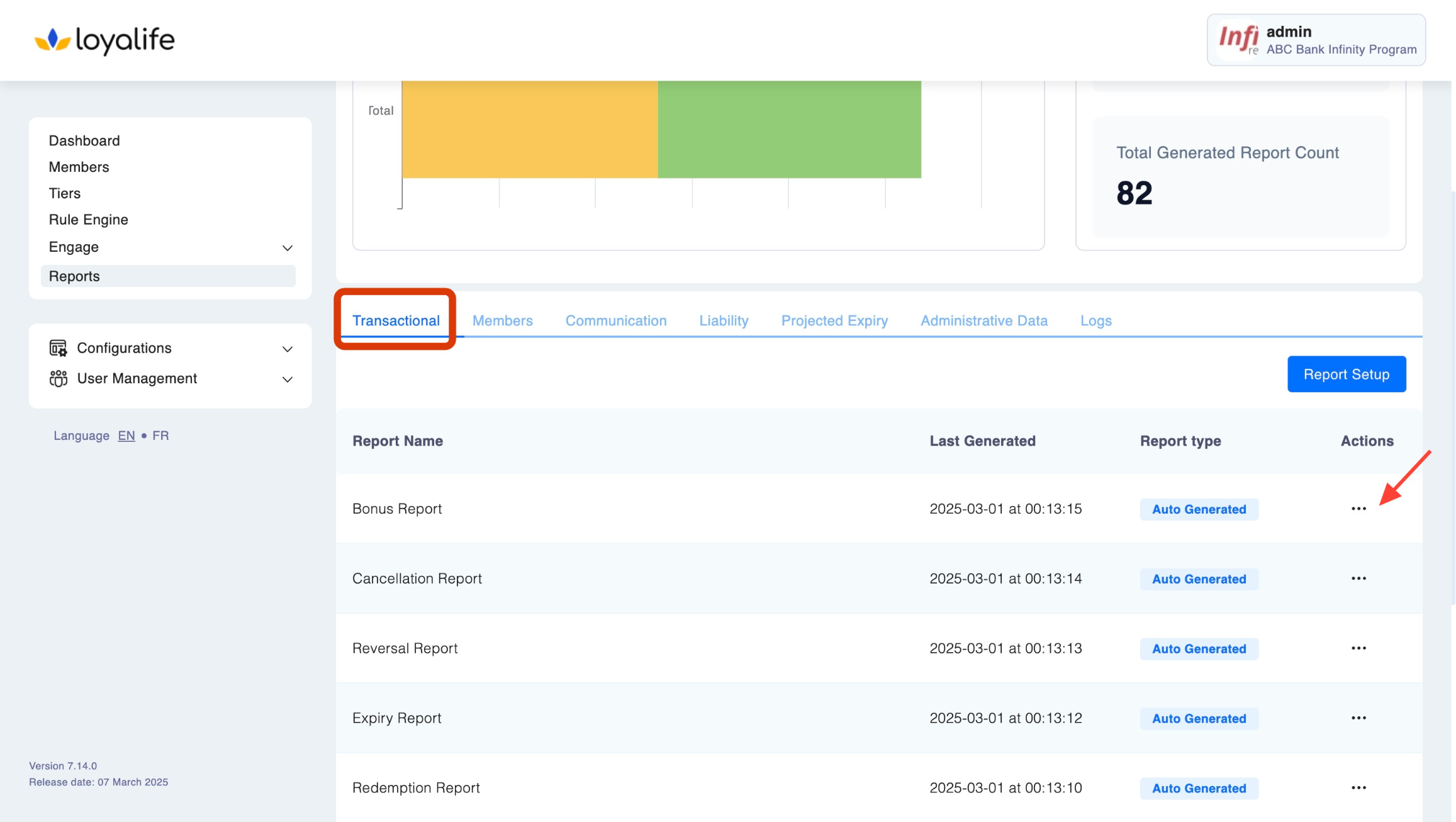
Task: Expand the Configurations section chevron
Action: 288,349
